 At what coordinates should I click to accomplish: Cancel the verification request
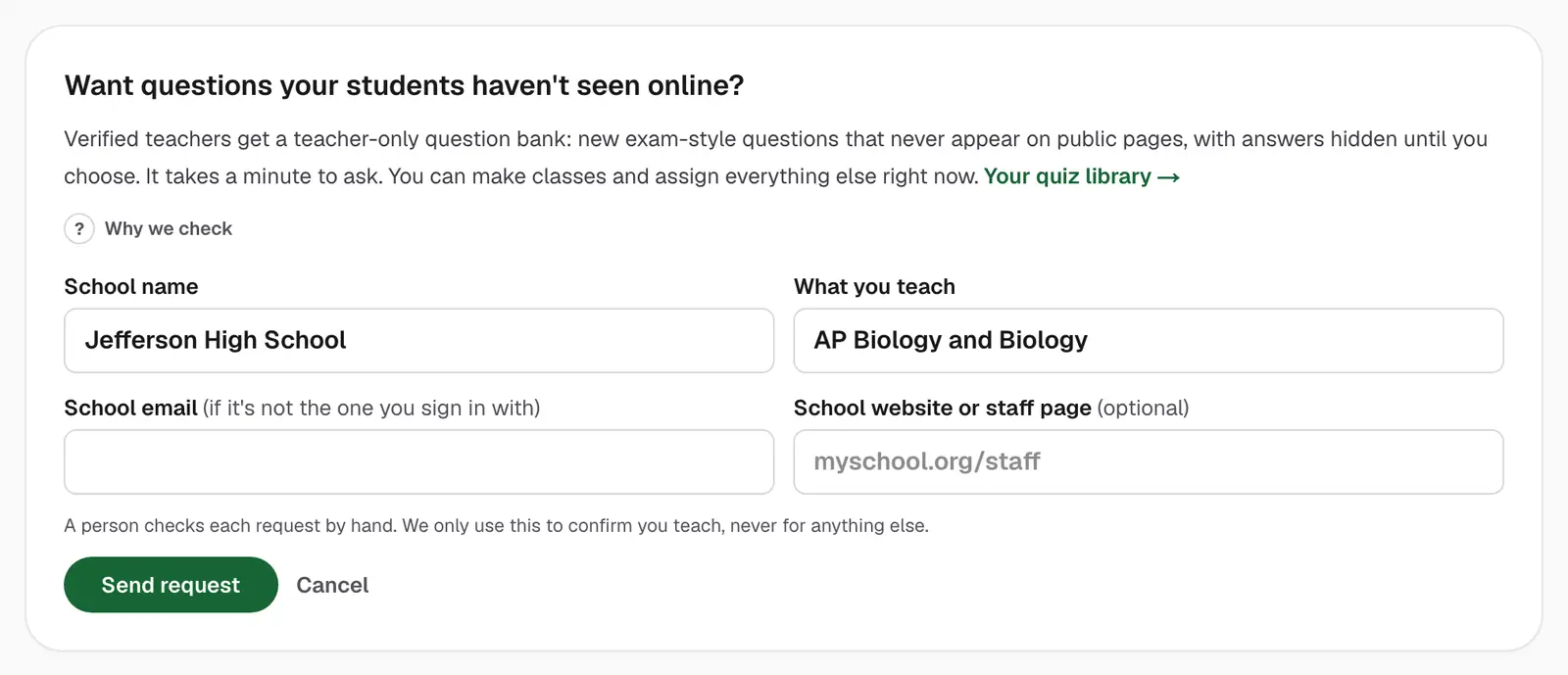pyautogui.click(x=332, y=585)
